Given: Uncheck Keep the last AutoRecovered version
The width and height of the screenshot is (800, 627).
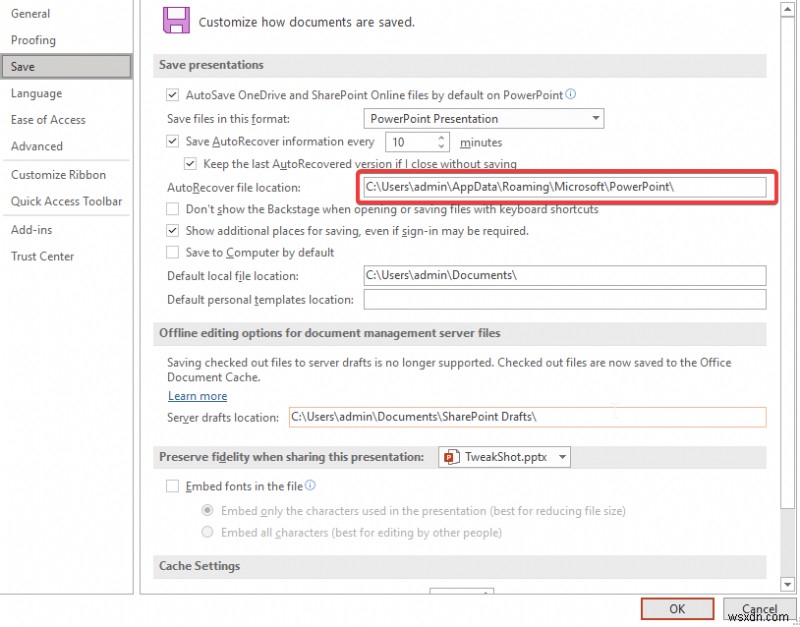Looking at the screenshot, I should (x=187, y=163).
